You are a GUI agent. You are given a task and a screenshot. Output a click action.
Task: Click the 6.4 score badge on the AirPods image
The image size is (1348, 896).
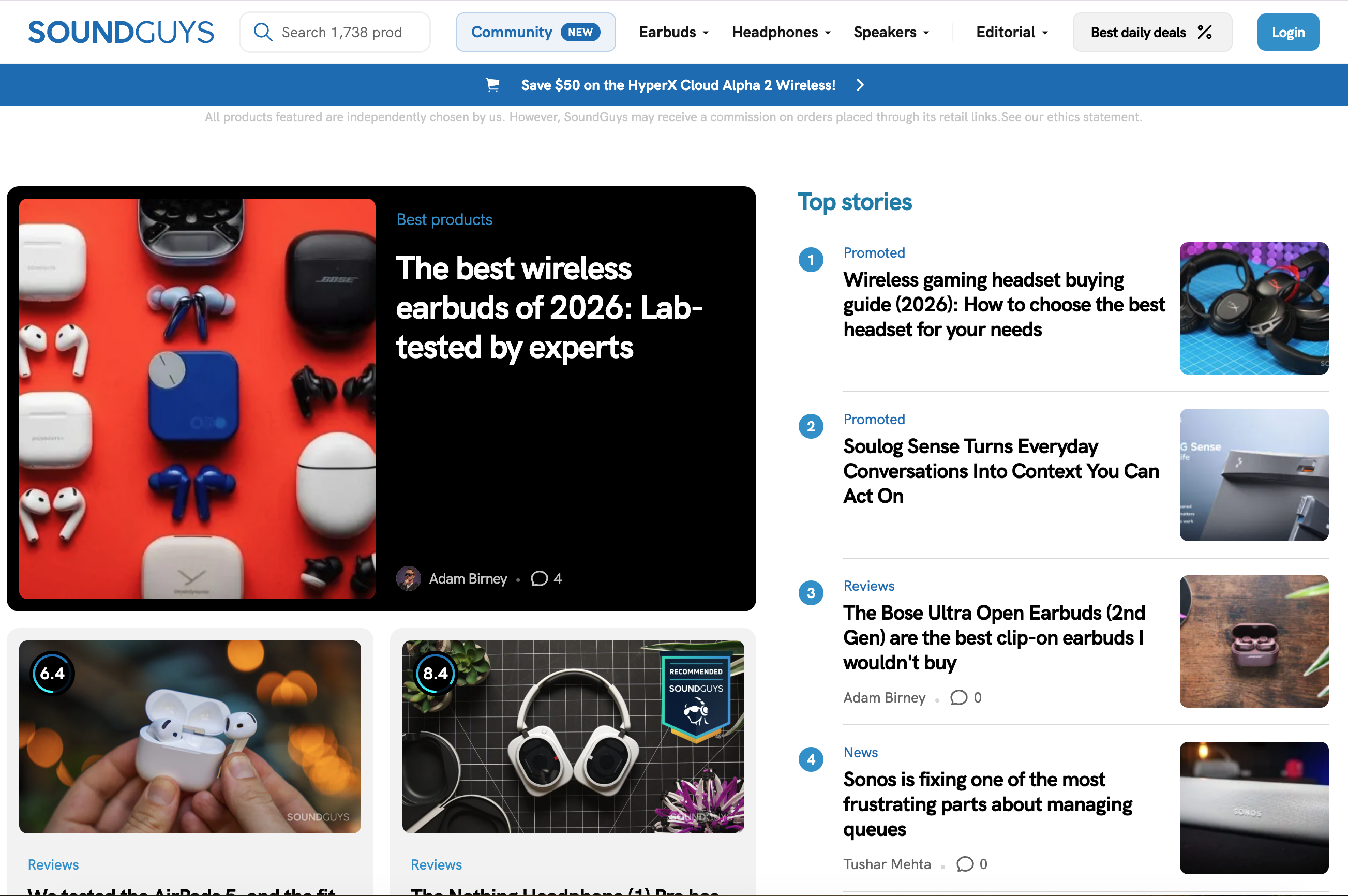(x=52, y=673)
